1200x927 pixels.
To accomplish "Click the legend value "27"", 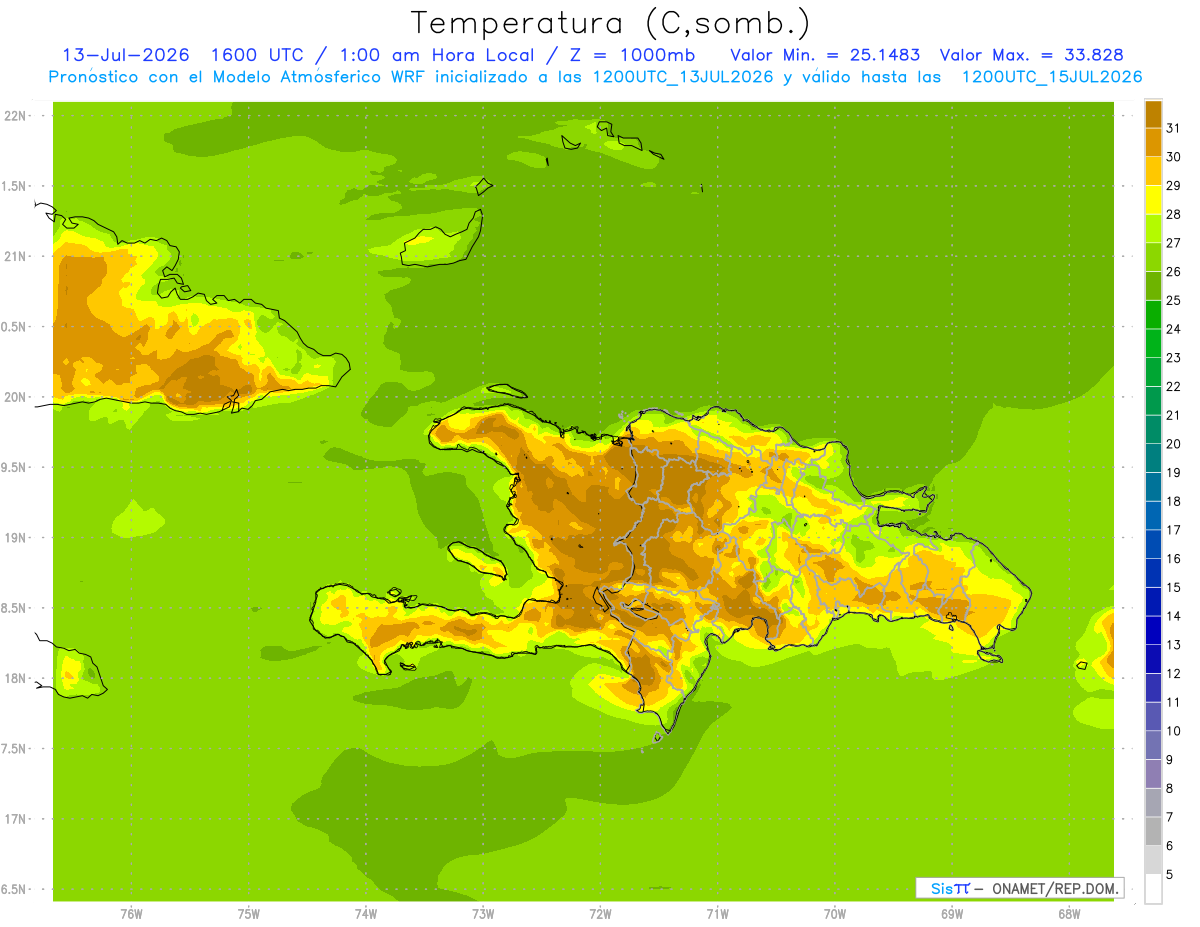I will click(x=1173, y=243).
